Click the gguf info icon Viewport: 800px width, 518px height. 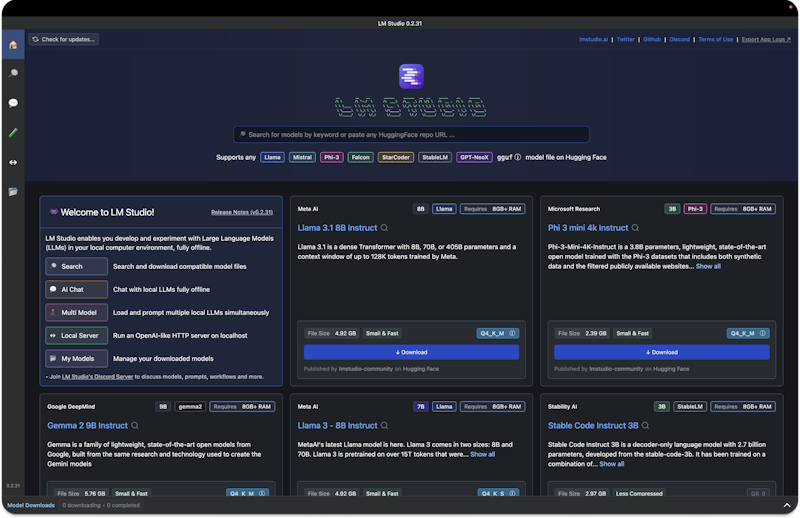coord(517,157)
